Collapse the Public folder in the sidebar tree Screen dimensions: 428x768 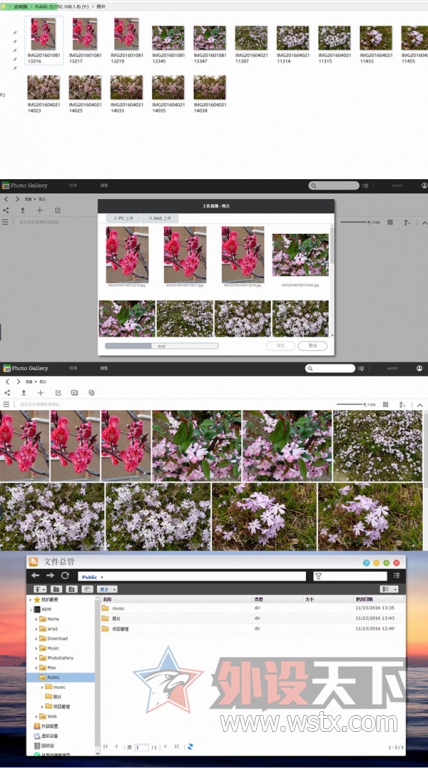(x=36, y=677)
